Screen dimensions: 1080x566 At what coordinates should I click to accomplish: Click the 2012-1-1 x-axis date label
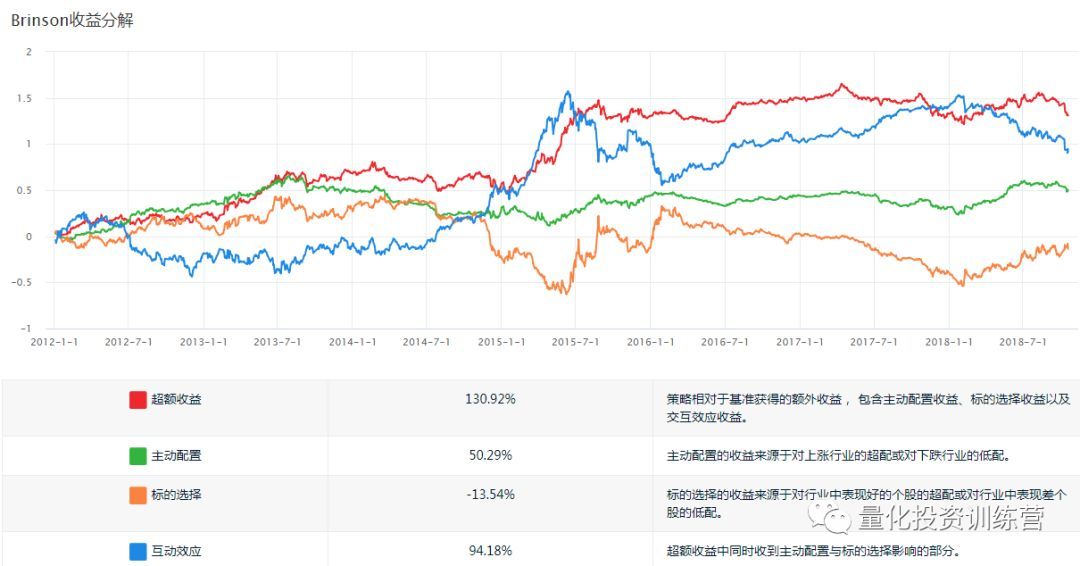[54, 342]
